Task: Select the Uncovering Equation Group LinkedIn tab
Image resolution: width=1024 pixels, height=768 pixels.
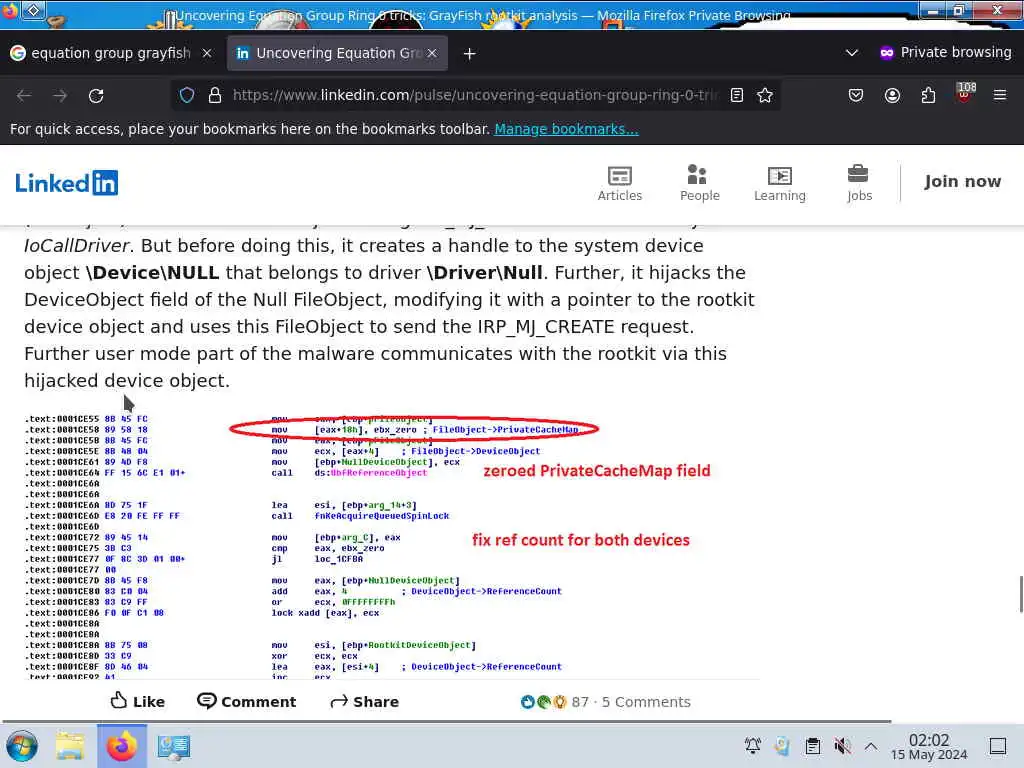Action: (x=337, y=53)
